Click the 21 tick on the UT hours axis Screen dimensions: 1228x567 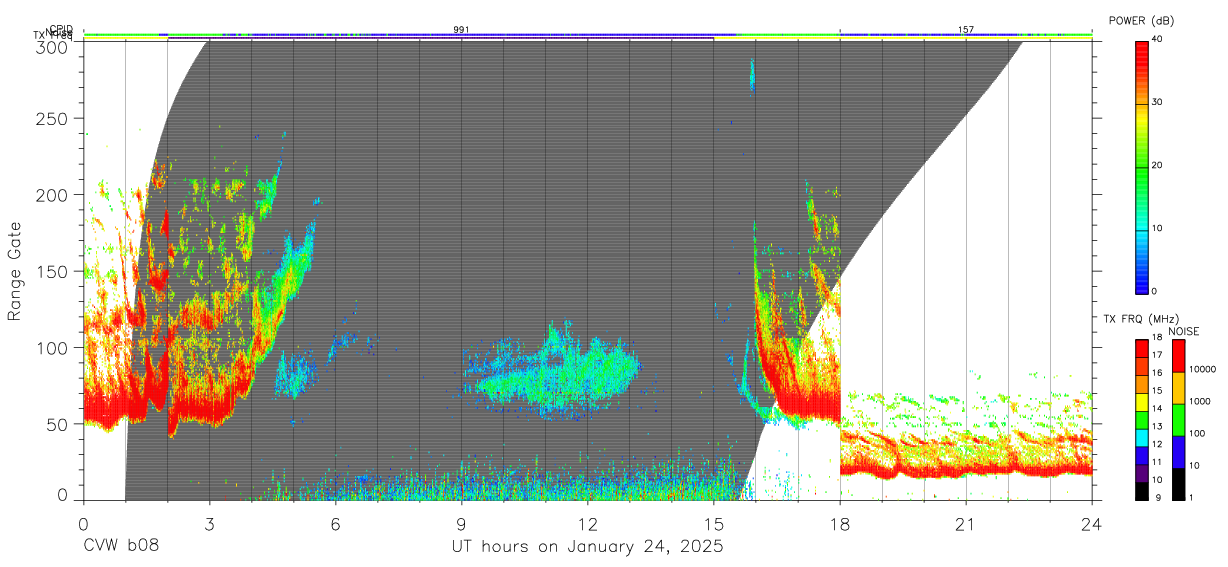click(x=966, y=523)
